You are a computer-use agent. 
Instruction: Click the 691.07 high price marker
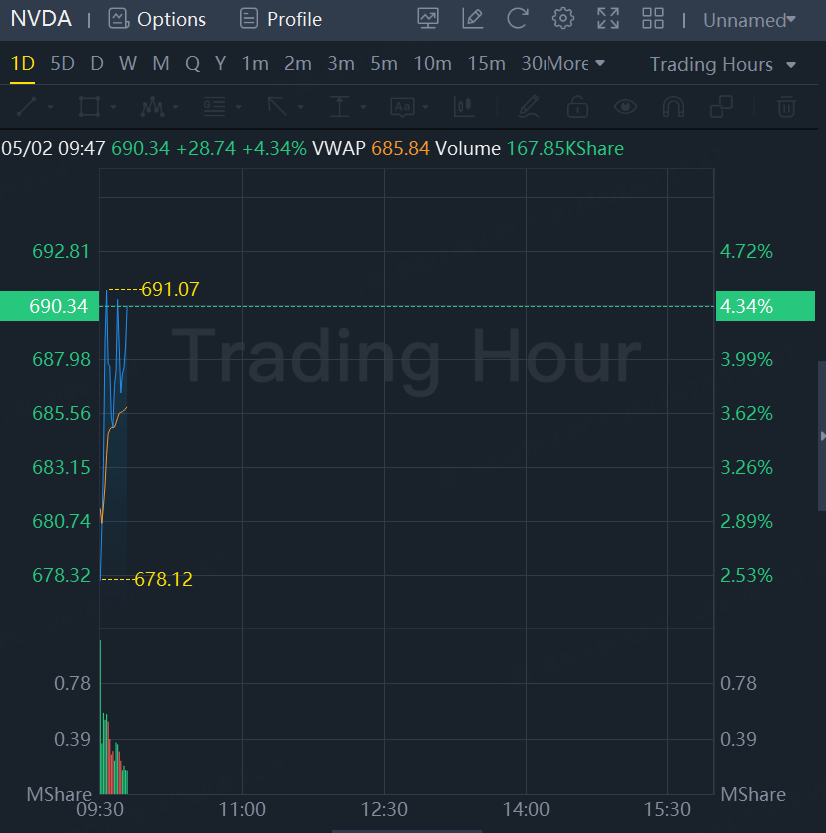pyautogui.click(x=170, y=290)
